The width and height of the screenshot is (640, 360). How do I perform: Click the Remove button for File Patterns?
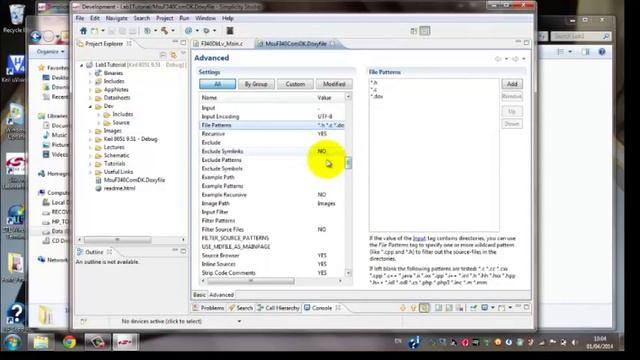click(x=512, y=96)
